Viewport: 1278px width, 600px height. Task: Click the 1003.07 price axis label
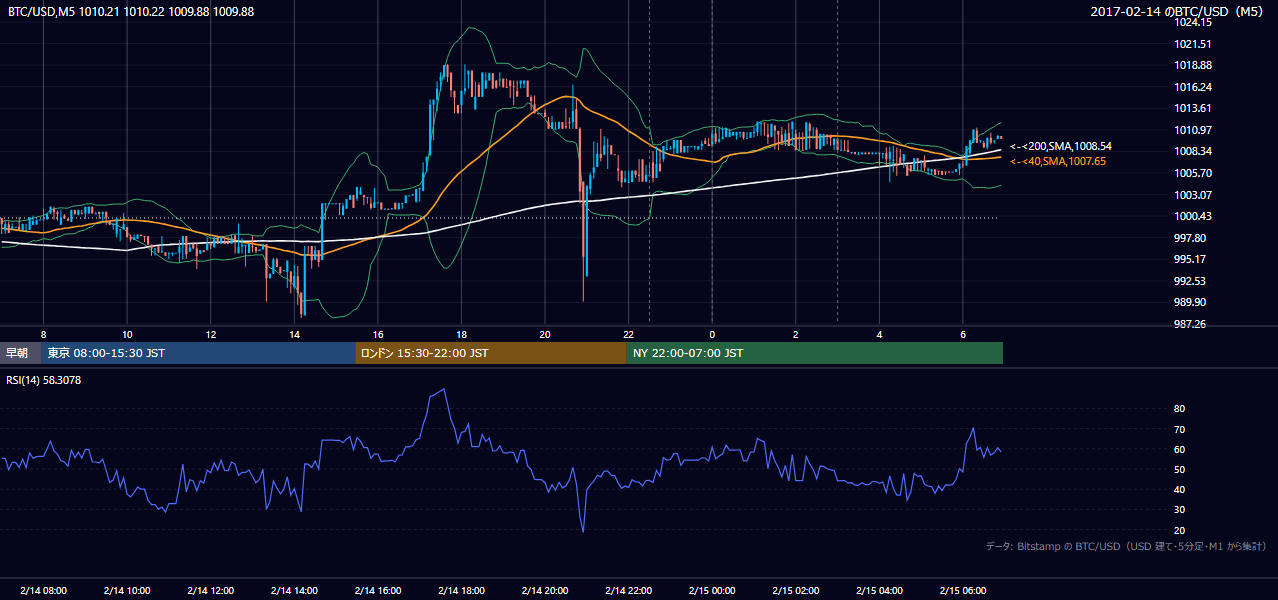1194,195
